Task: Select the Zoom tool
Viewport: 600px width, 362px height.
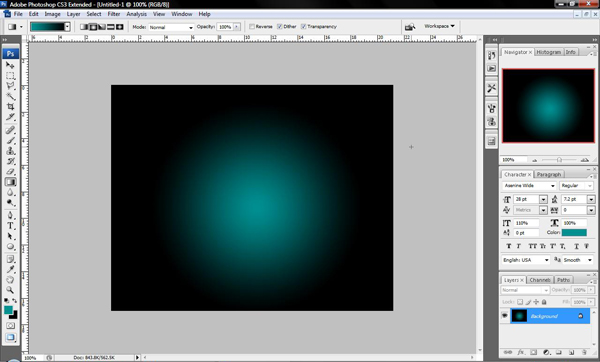Action: pos(10,290)
